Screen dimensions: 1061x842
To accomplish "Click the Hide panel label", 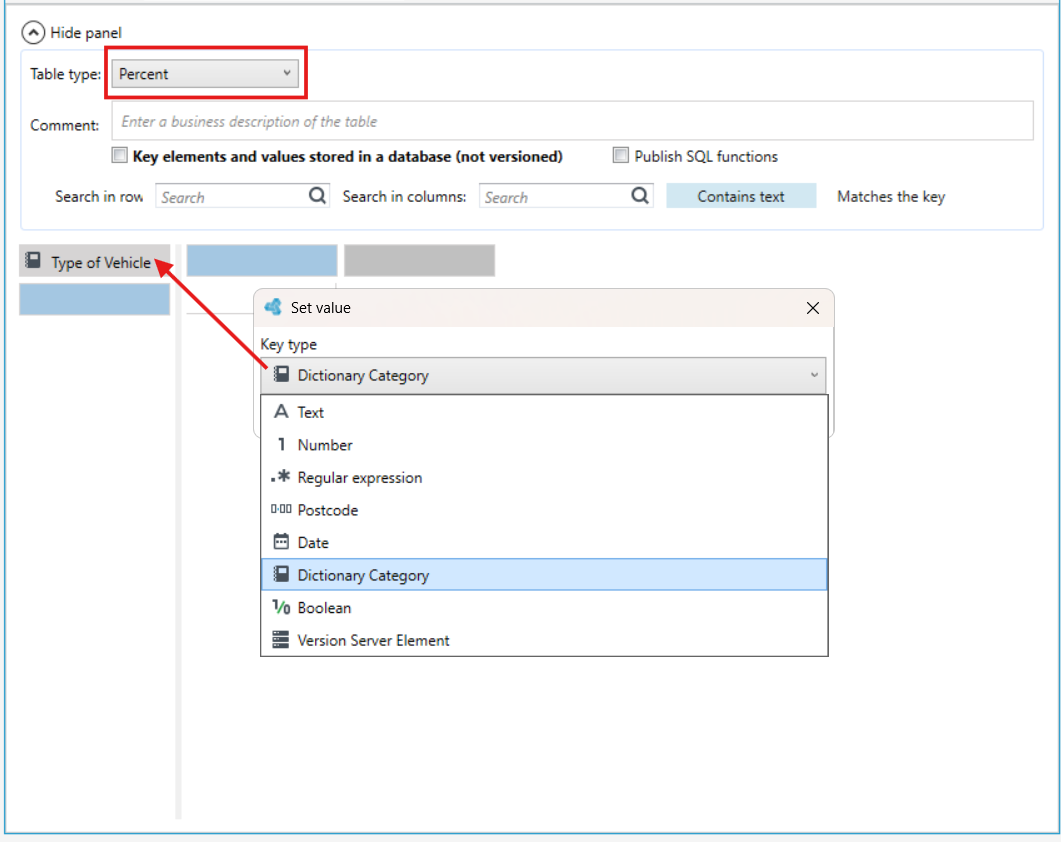I will (x=86, y=32).
